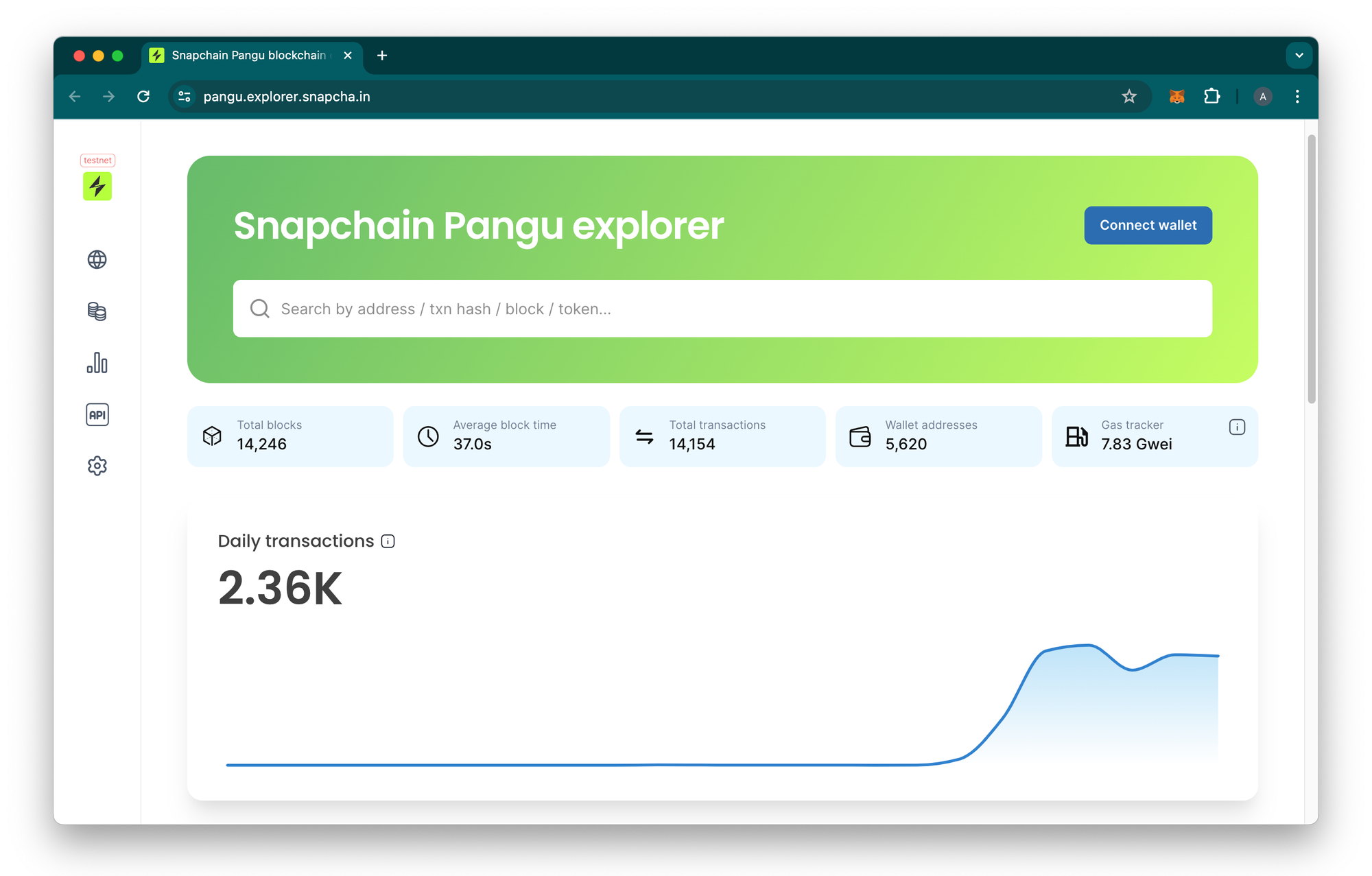Click the Daily transactions info icon
Image resolution: width=1372 pixels, height=876 pixels.
coord(388,541)
